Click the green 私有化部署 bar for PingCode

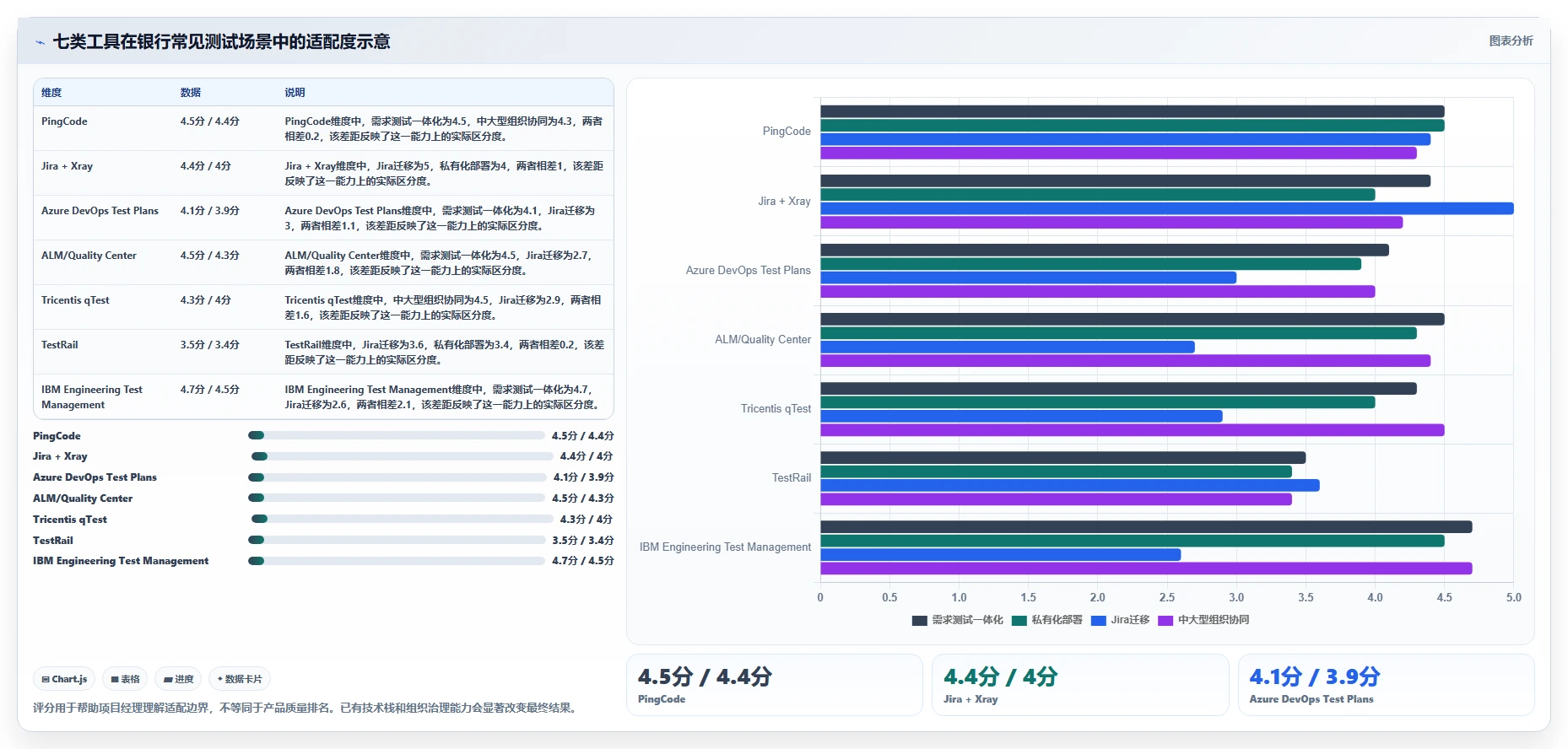(x=1132, y=126)
